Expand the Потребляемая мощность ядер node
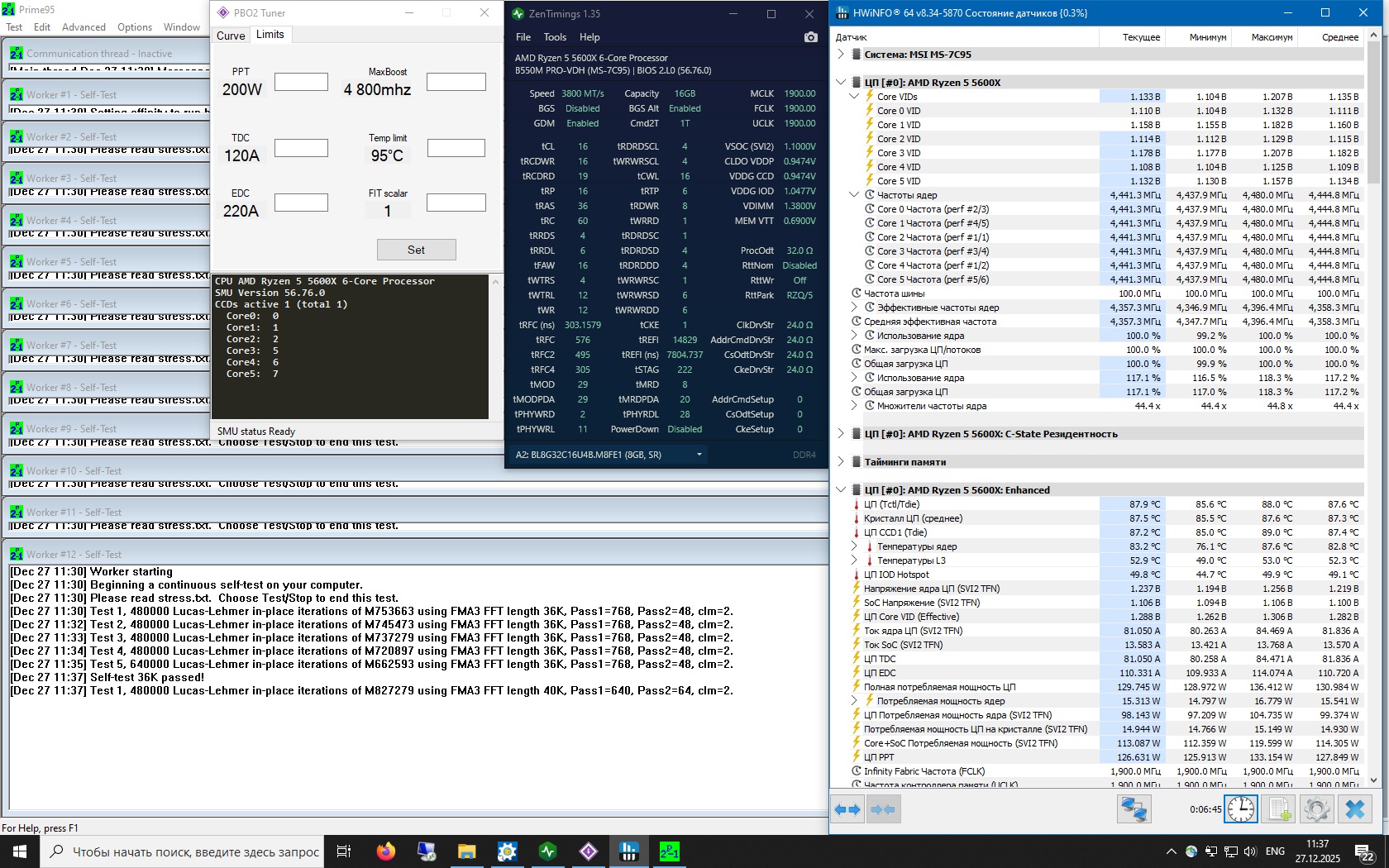 [x=854, y=701]
